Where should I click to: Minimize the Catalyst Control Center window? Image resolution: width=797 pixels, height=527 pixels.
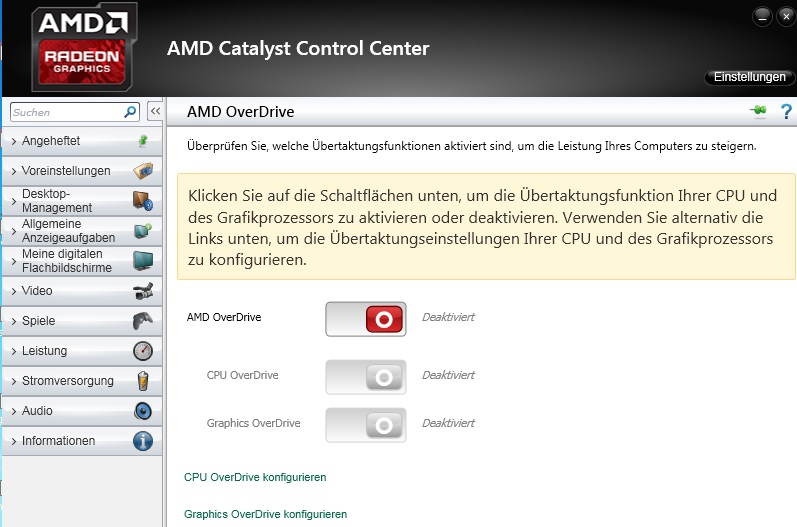(762, 17)
